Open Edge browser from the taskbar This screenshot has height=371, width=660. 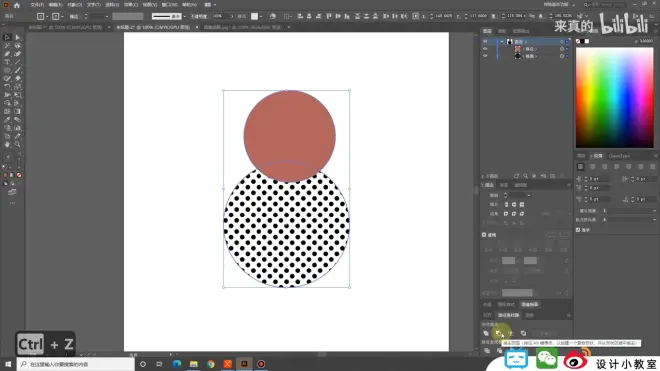177,364
